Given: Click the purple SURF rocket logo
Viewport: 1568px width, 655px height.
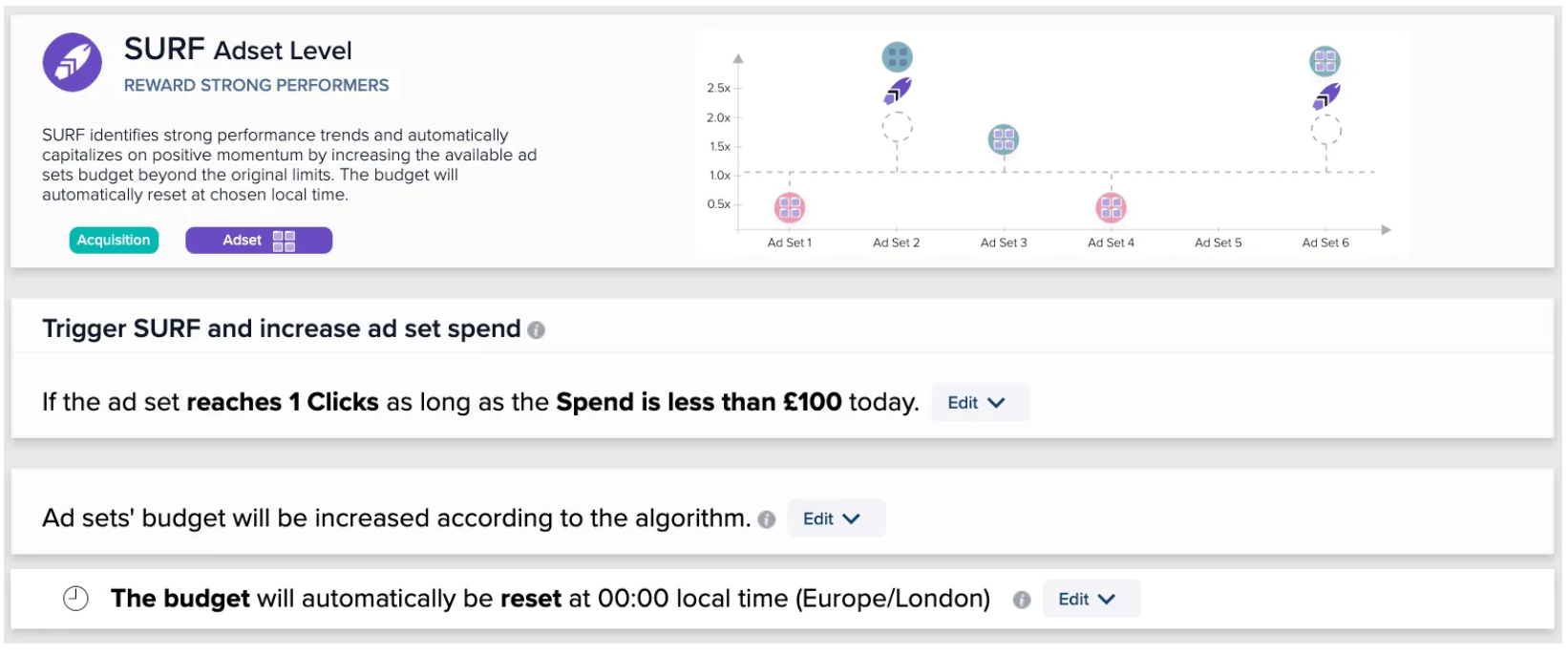Looking at the screenshot, I should pyautogui.click(x=73, y=62).
